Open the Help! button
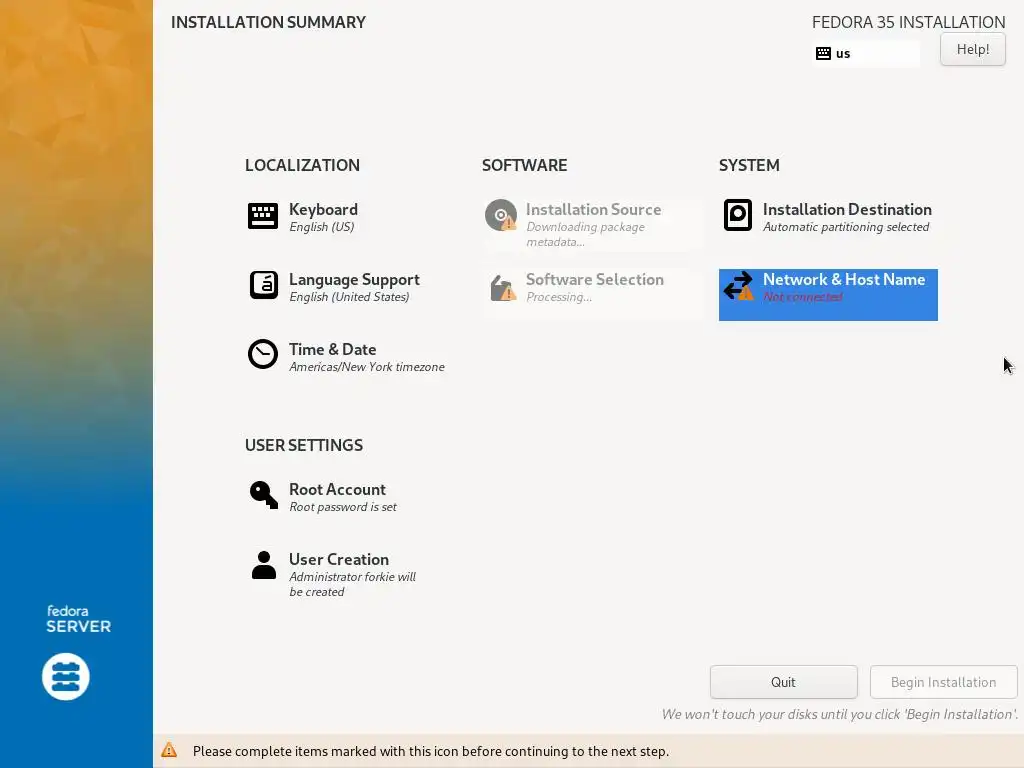This screenshot has width=1024, height=768. pyautogui.click(x=972, y=50)
